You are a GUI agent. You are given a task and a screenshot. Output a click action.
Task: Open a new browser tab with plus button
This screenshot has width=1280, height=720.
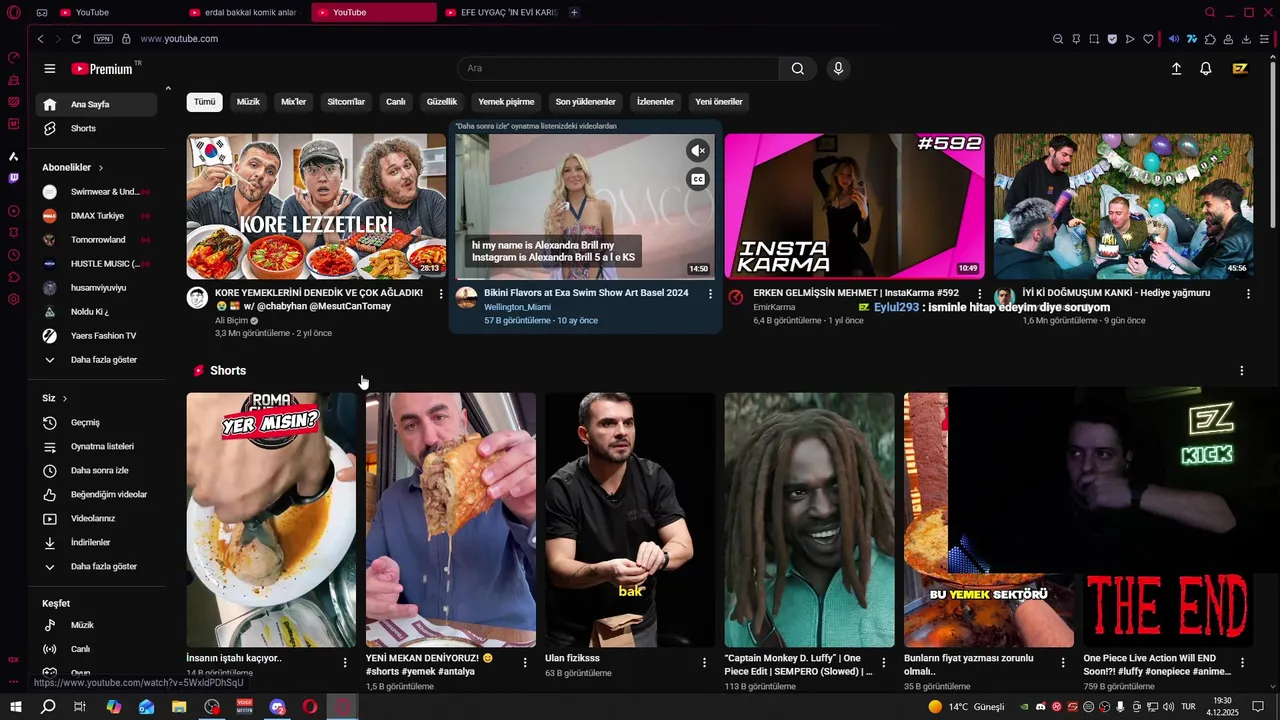point(574,12)
